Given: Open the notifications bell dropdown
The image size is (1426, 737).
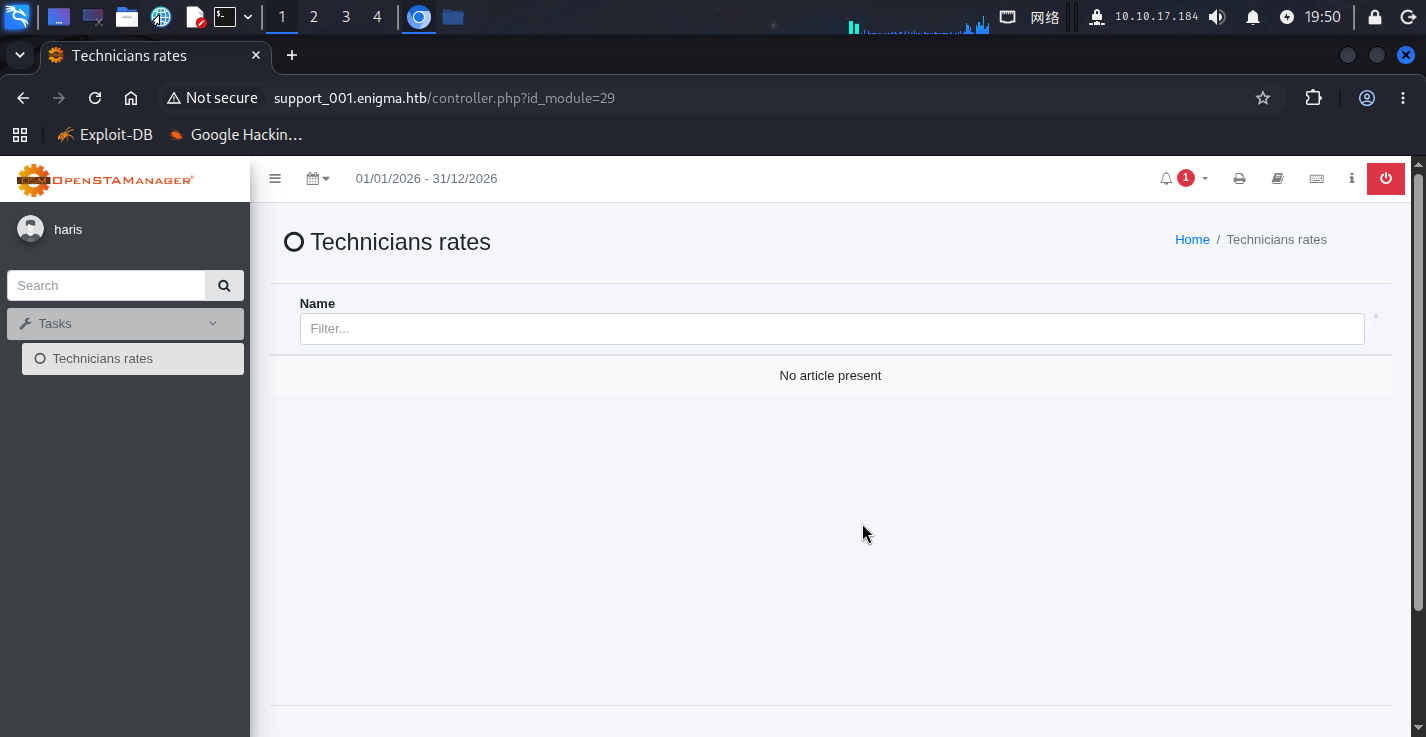Looking at the screenshot, I should pos(1184,179).
